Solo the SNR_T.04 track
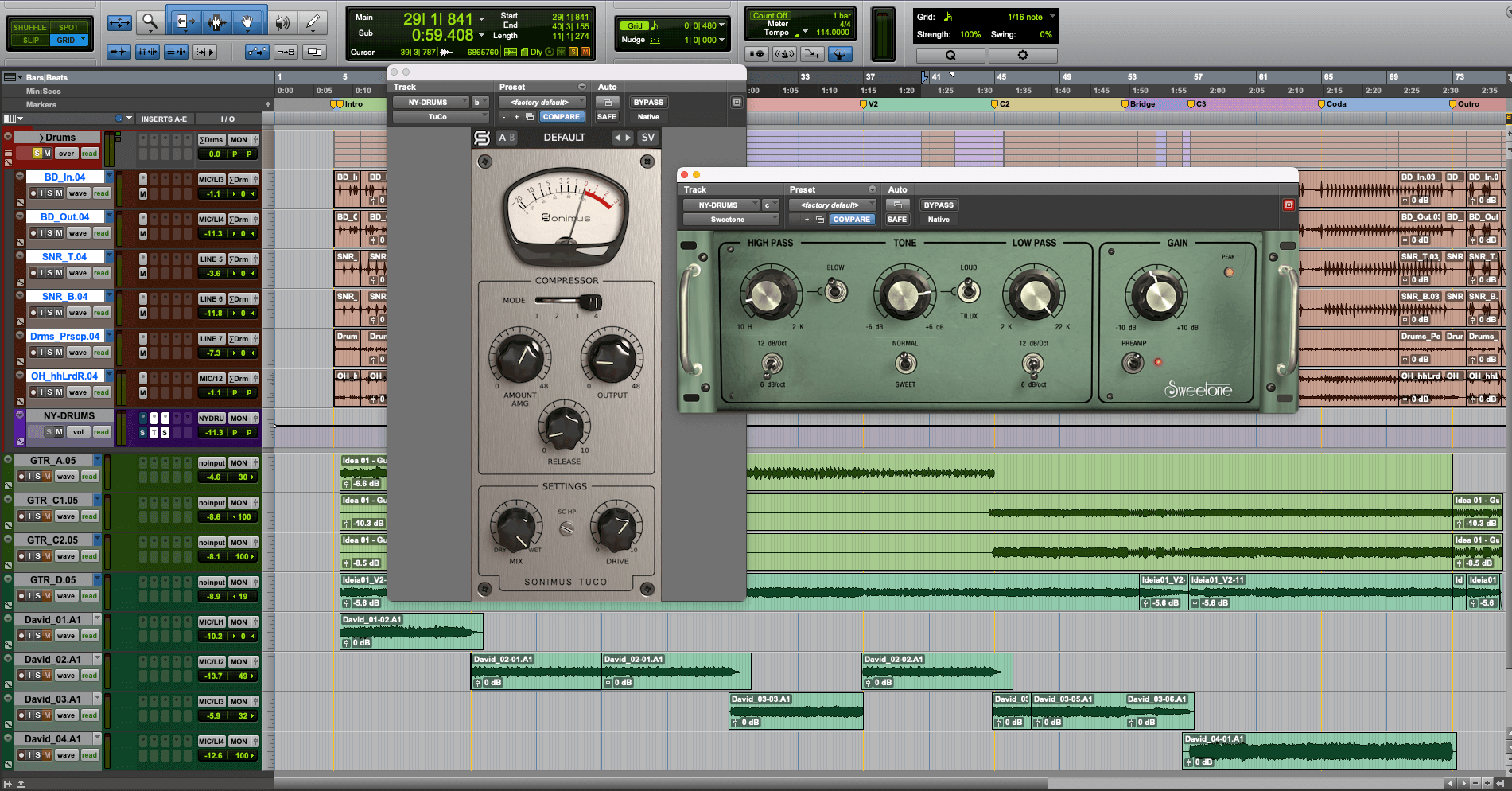Screen dimensions: 1512x791 (x=49, y=273)
